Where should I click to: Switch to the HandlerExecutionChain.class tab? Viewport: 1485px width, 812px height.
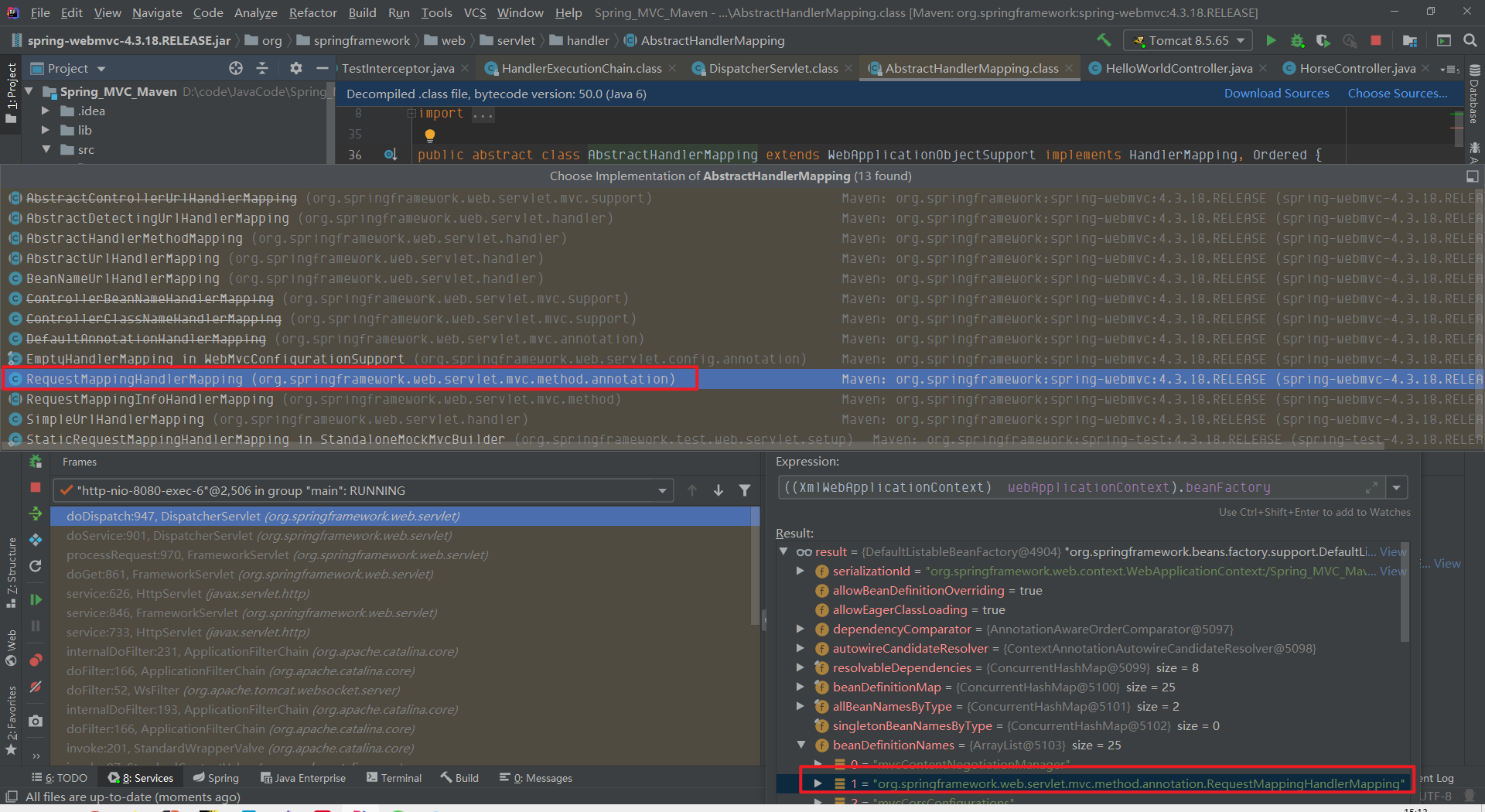582,68
